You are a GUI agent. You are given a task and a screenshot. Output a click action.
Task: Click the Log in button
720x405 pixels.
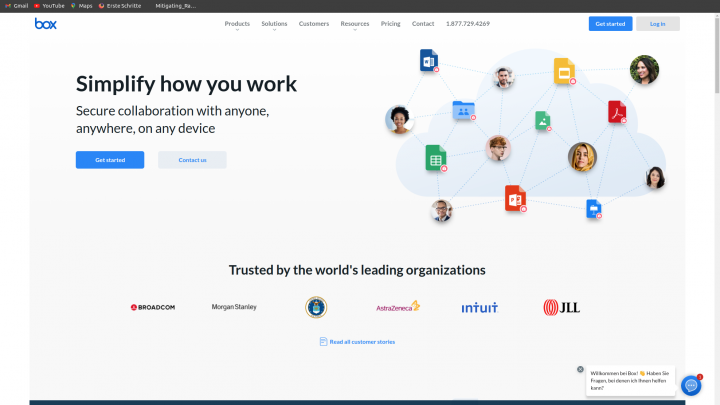click(658, 24)
